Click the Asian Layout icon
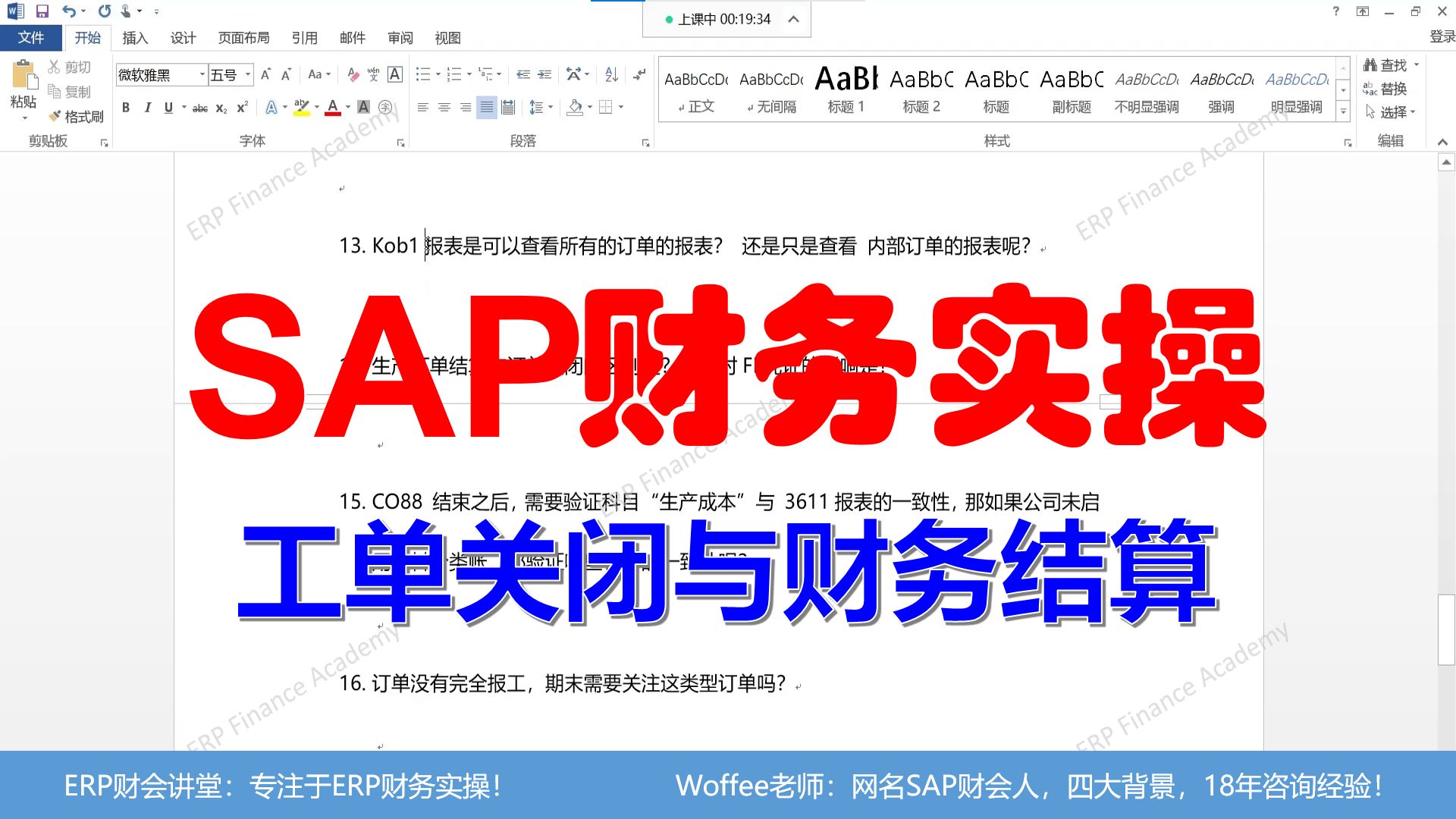The width and height of the screenshot is (1456, 819). pos(573,74)
